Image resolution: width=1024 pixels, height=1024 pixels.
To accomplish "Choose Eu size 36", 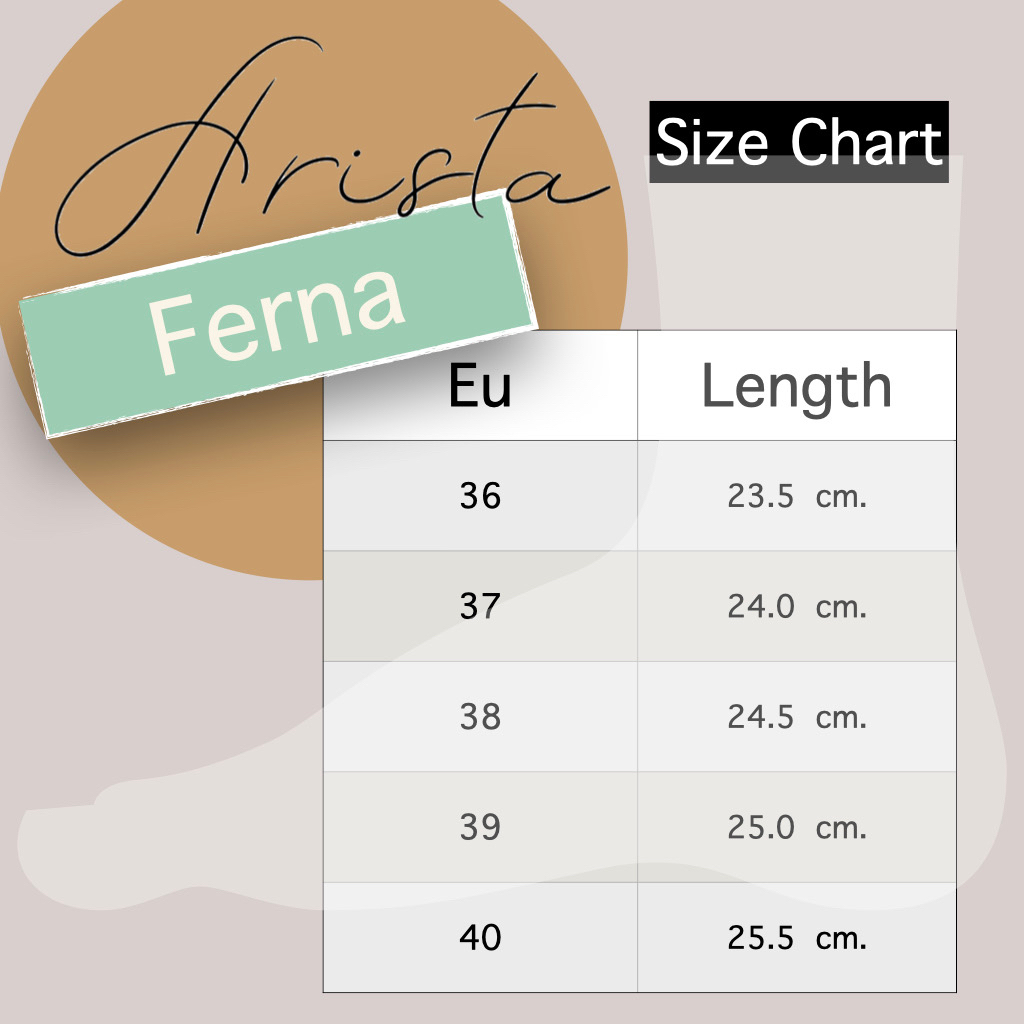I will pyautogui.click(x=480, y=496).
